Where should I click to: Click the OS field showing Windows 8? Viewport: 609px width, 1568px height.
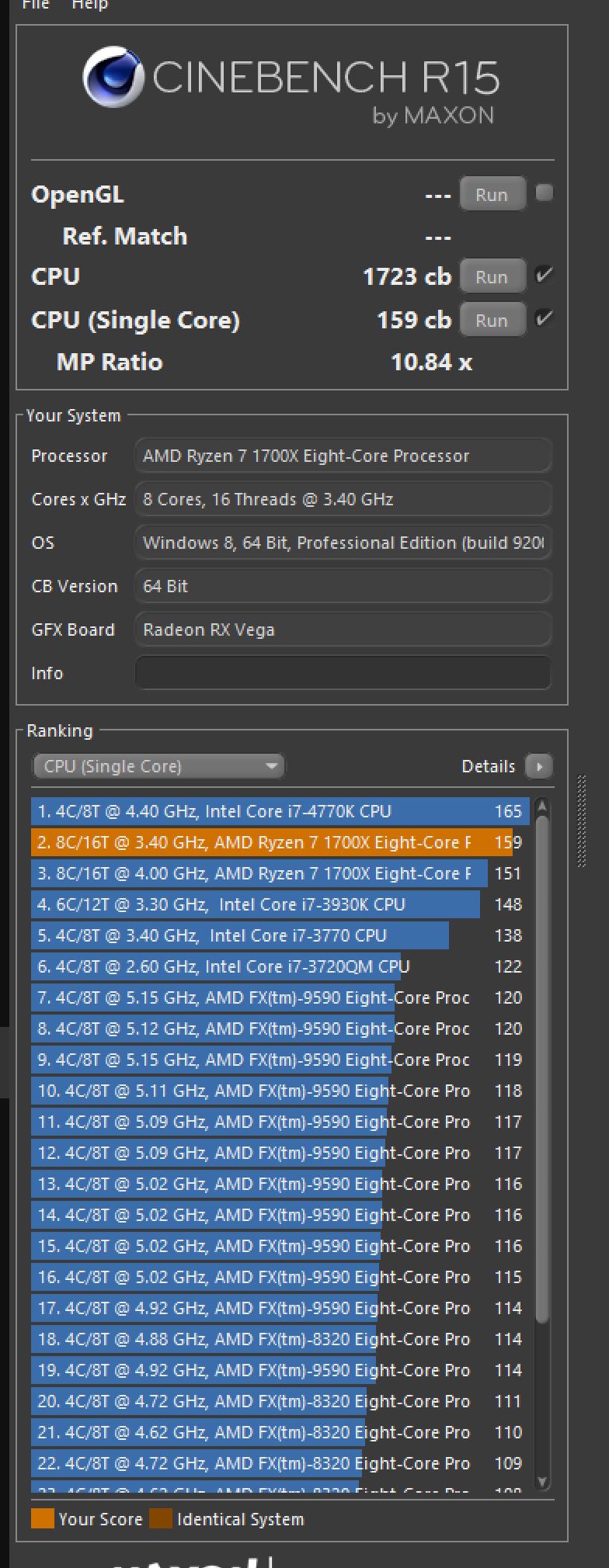[343, 543]
